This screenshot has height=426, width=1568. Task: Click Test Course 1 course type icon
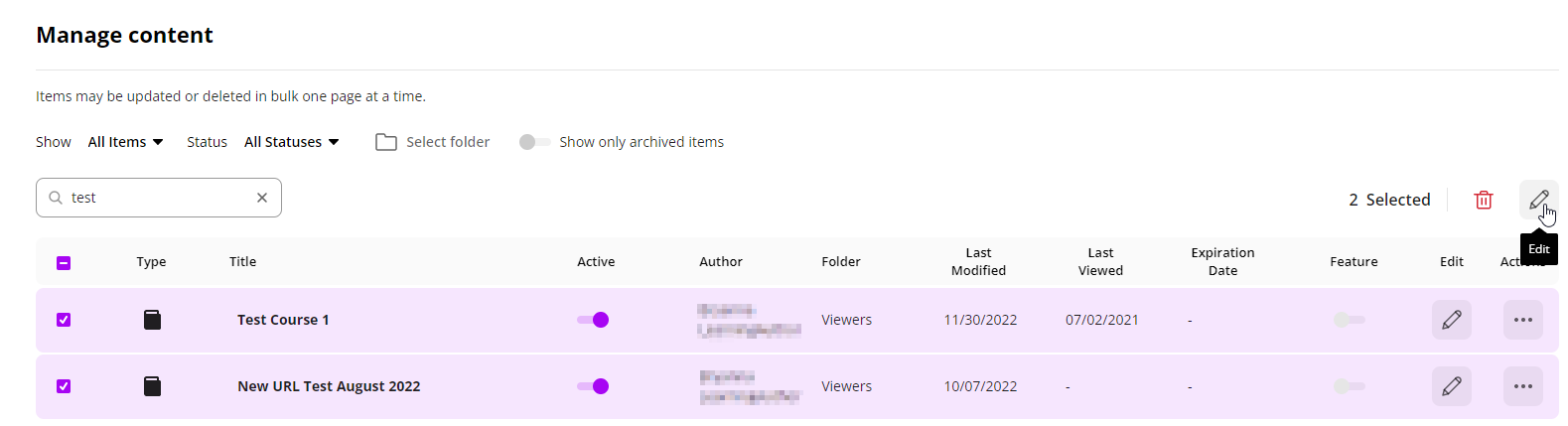coord(152,320)
